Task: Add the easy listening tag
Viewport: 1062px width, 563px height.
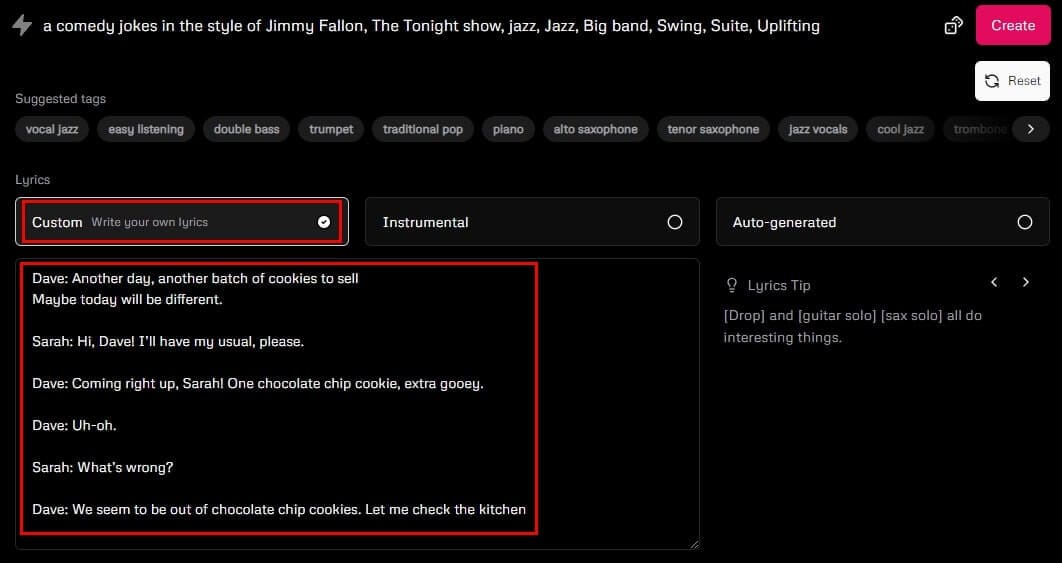Action: pos(146,129)
